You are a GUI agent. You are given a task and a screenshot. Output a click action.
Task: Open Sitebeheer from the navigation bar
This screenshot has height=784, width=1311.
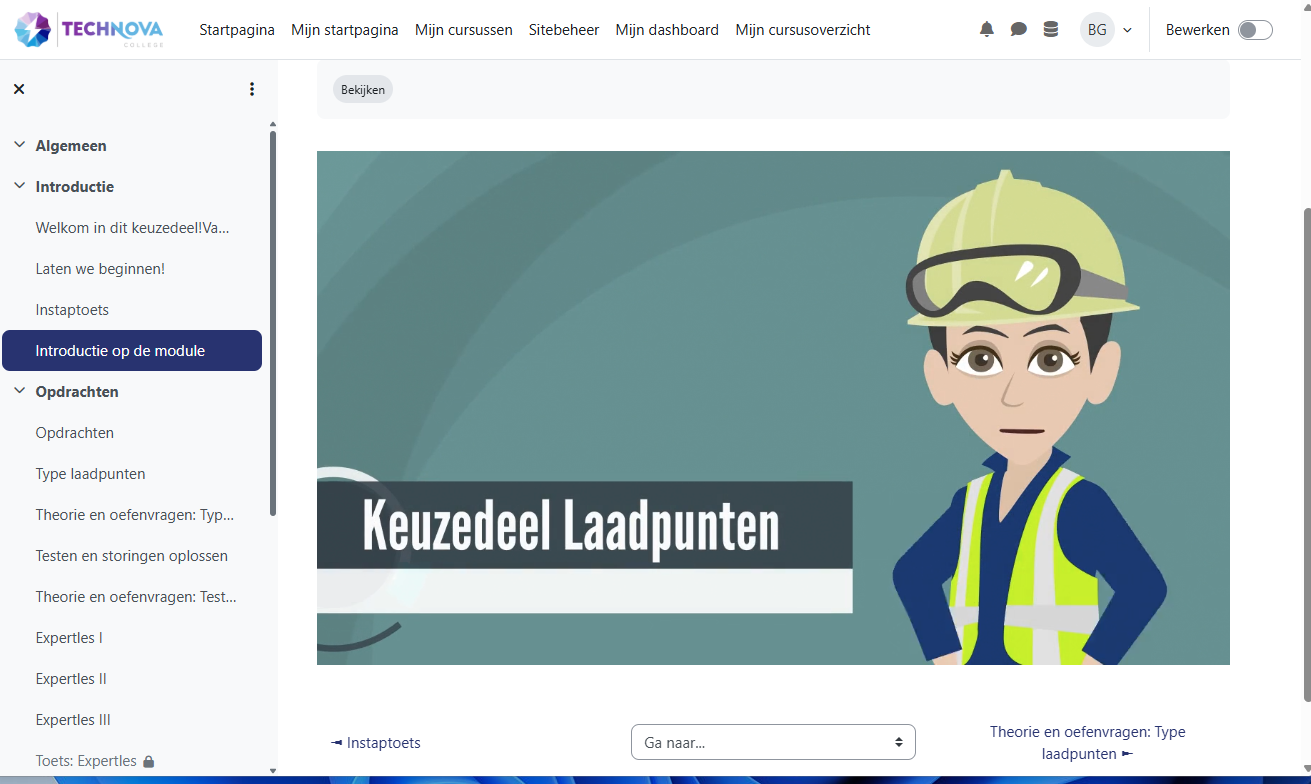point(564,30)
